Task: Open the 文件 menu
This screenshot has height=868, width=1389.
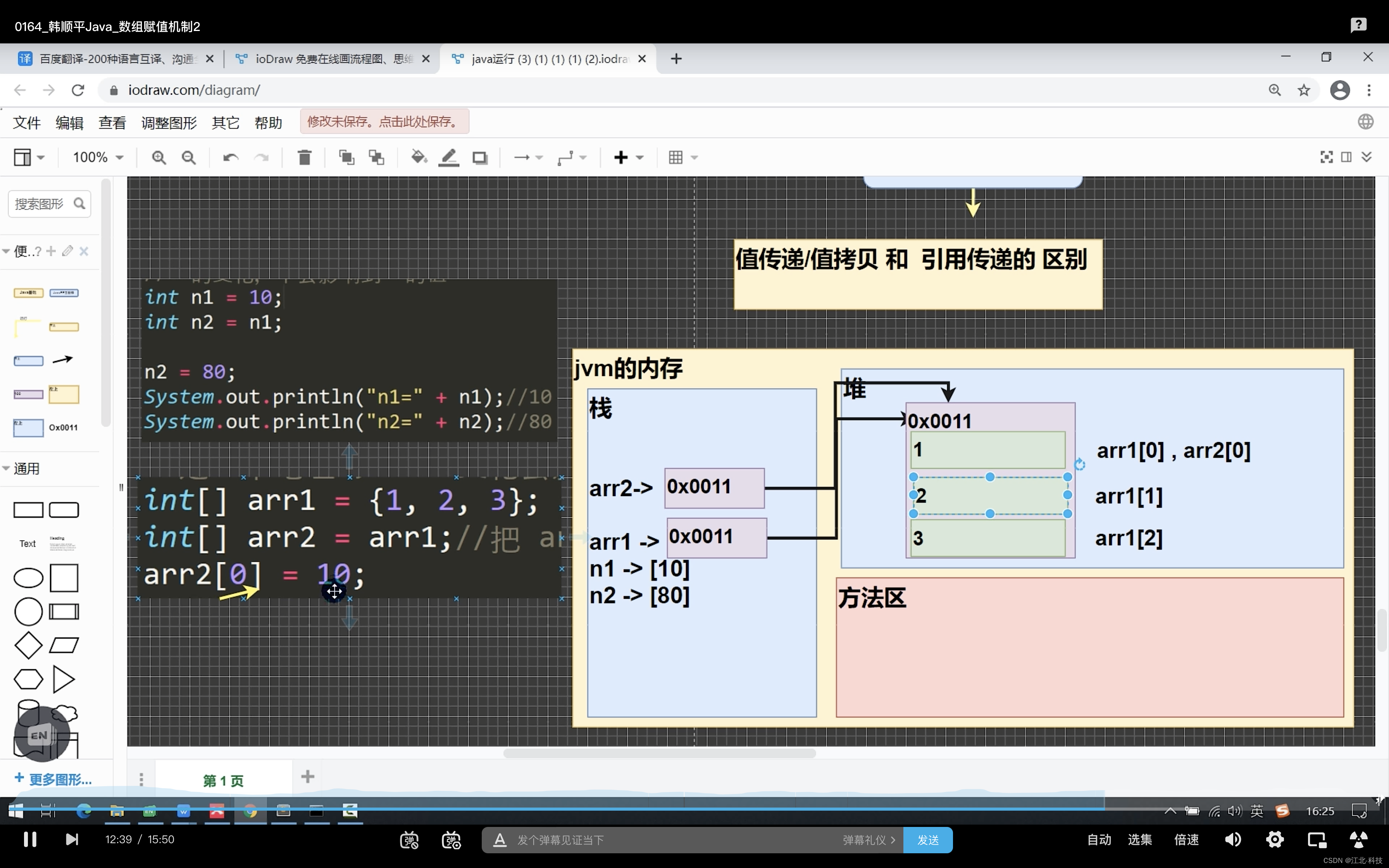Action: pyautogui.click(x=27, y=123)
